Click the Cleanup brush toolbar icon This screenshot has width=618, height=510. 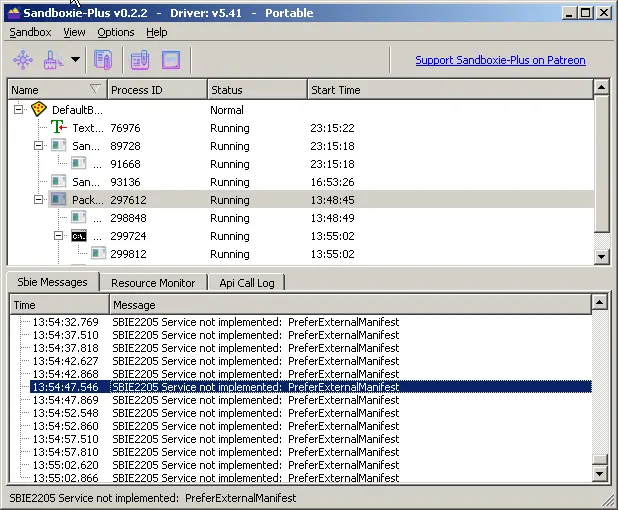click(x=54, y=60)
